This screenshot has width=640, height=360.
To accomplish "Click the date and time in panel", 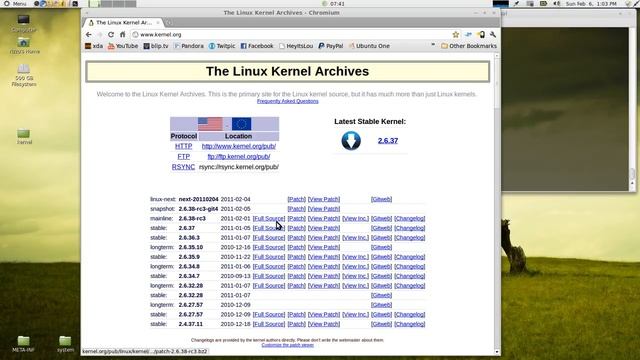I will (x=591, y=3).
